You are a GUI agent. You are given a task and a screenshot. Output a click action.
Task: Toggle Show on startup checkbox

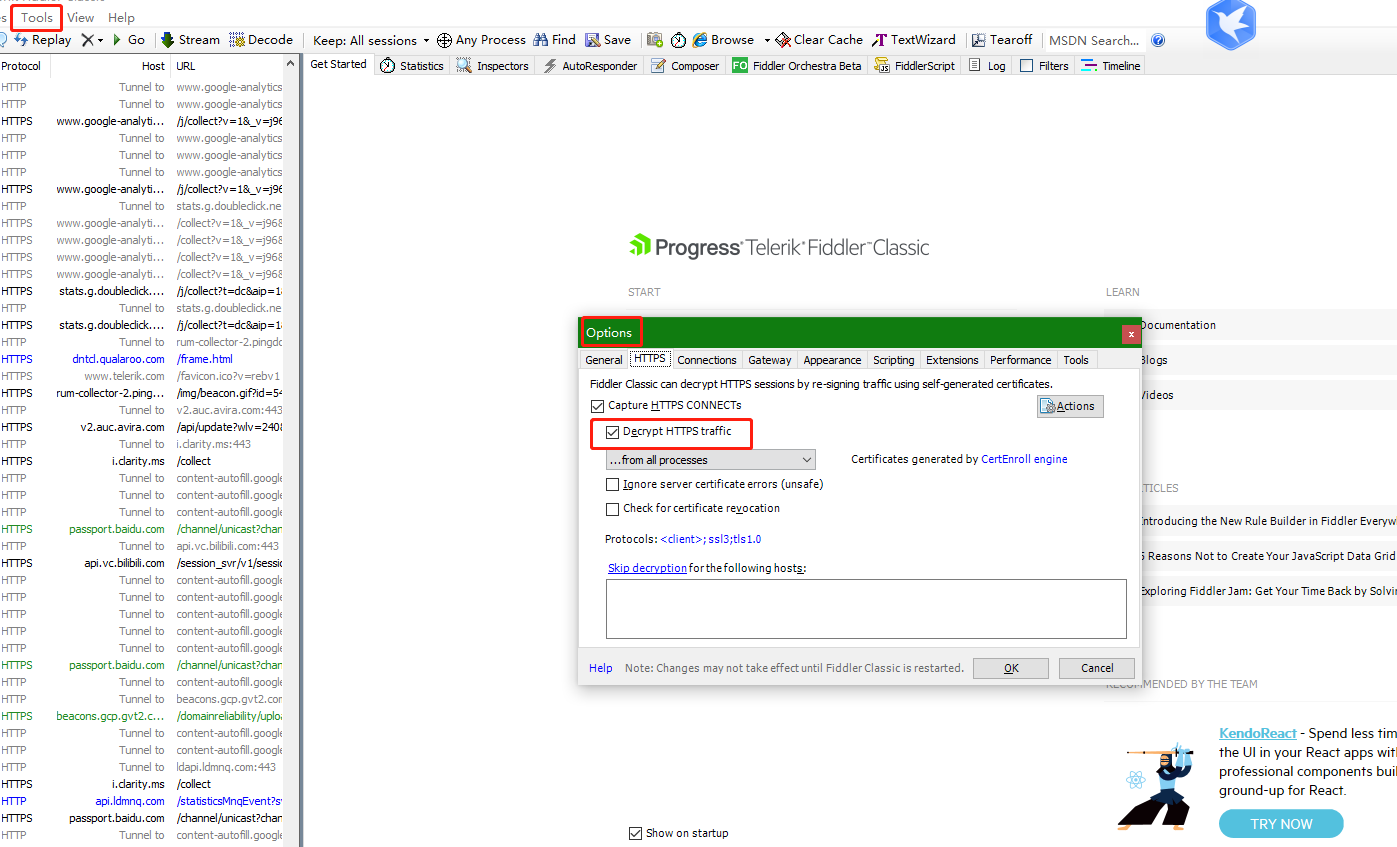coord(635,833)
